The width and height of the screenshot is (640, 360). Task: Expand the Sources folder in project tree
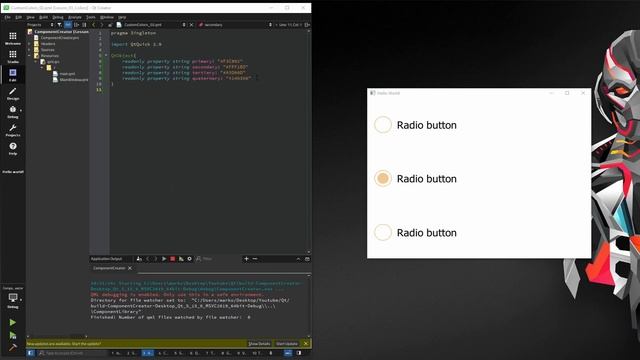(29, 50)
